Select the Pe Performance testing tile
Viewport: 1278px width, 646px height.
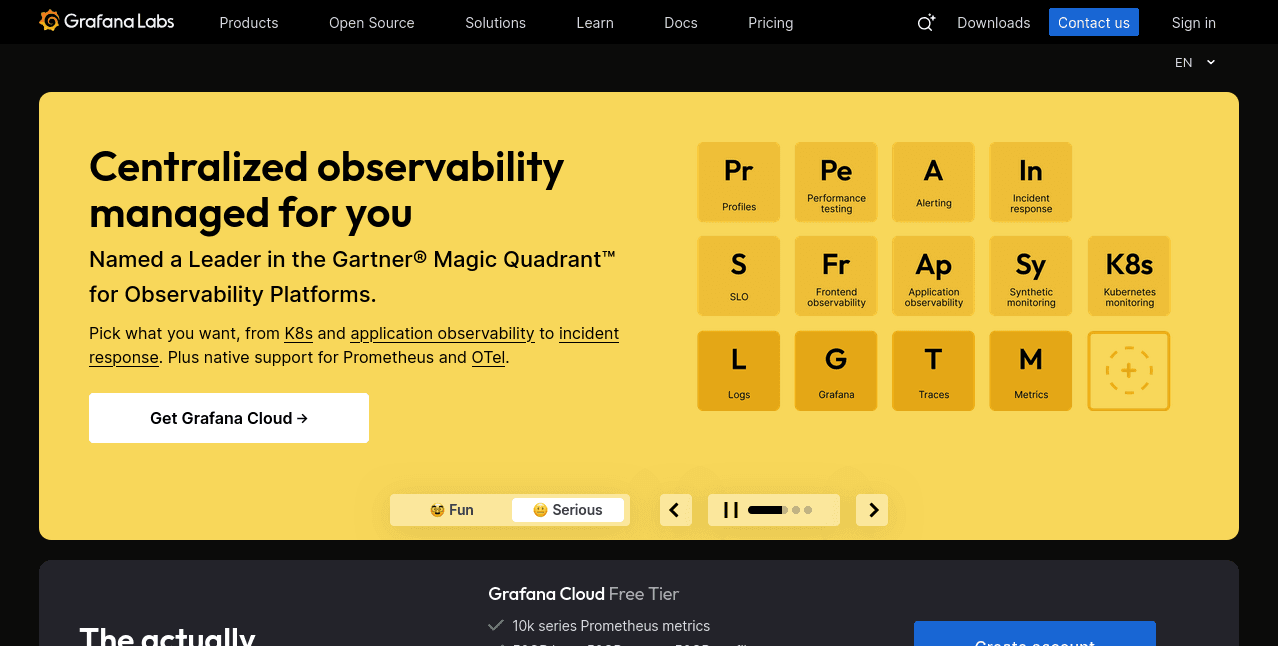pyautogui.click(x=836, y=182)
